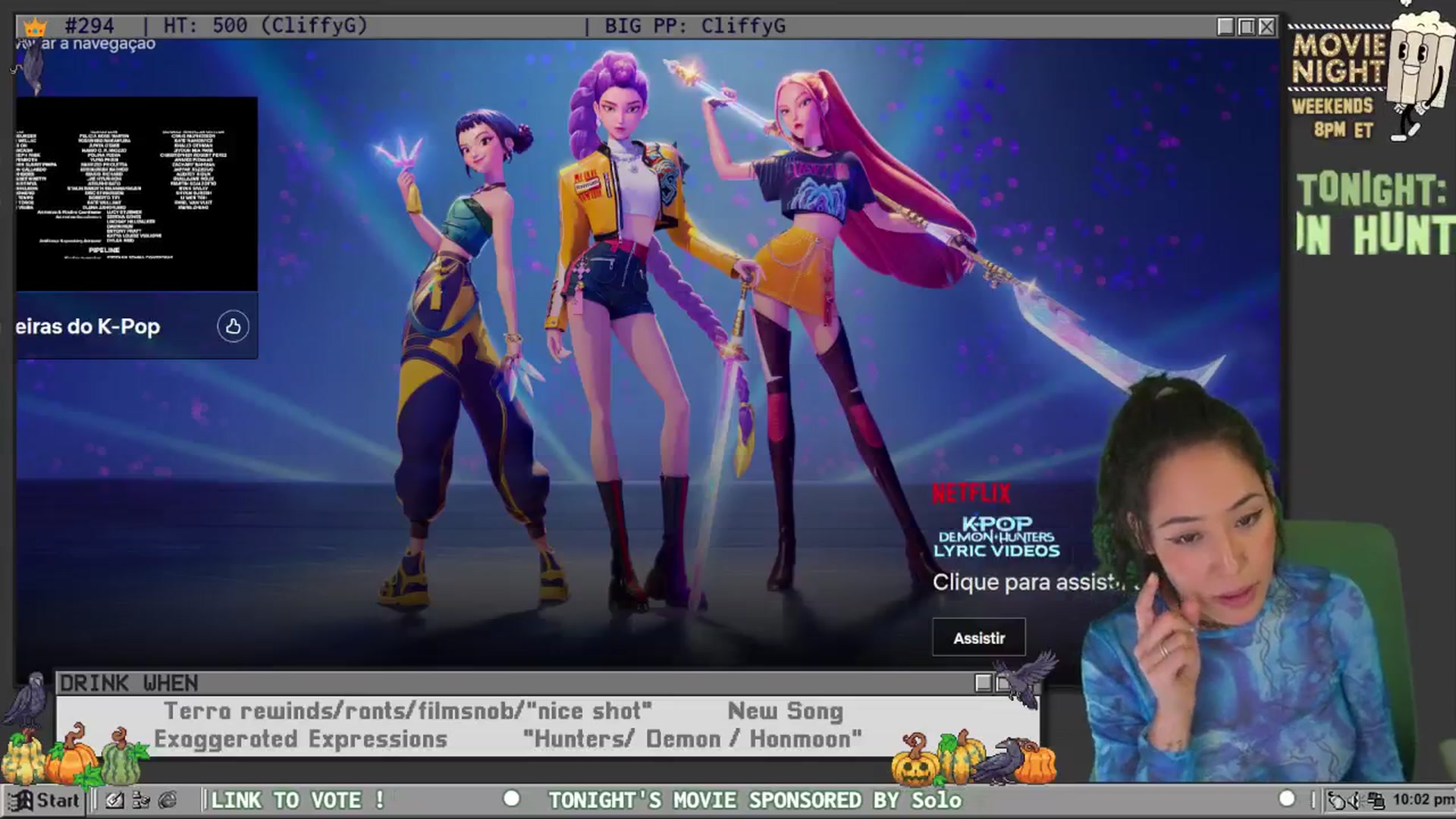Click the 'Clique para assistir' text
This screenshot has width=1456, height=819.
[1035, 582]
